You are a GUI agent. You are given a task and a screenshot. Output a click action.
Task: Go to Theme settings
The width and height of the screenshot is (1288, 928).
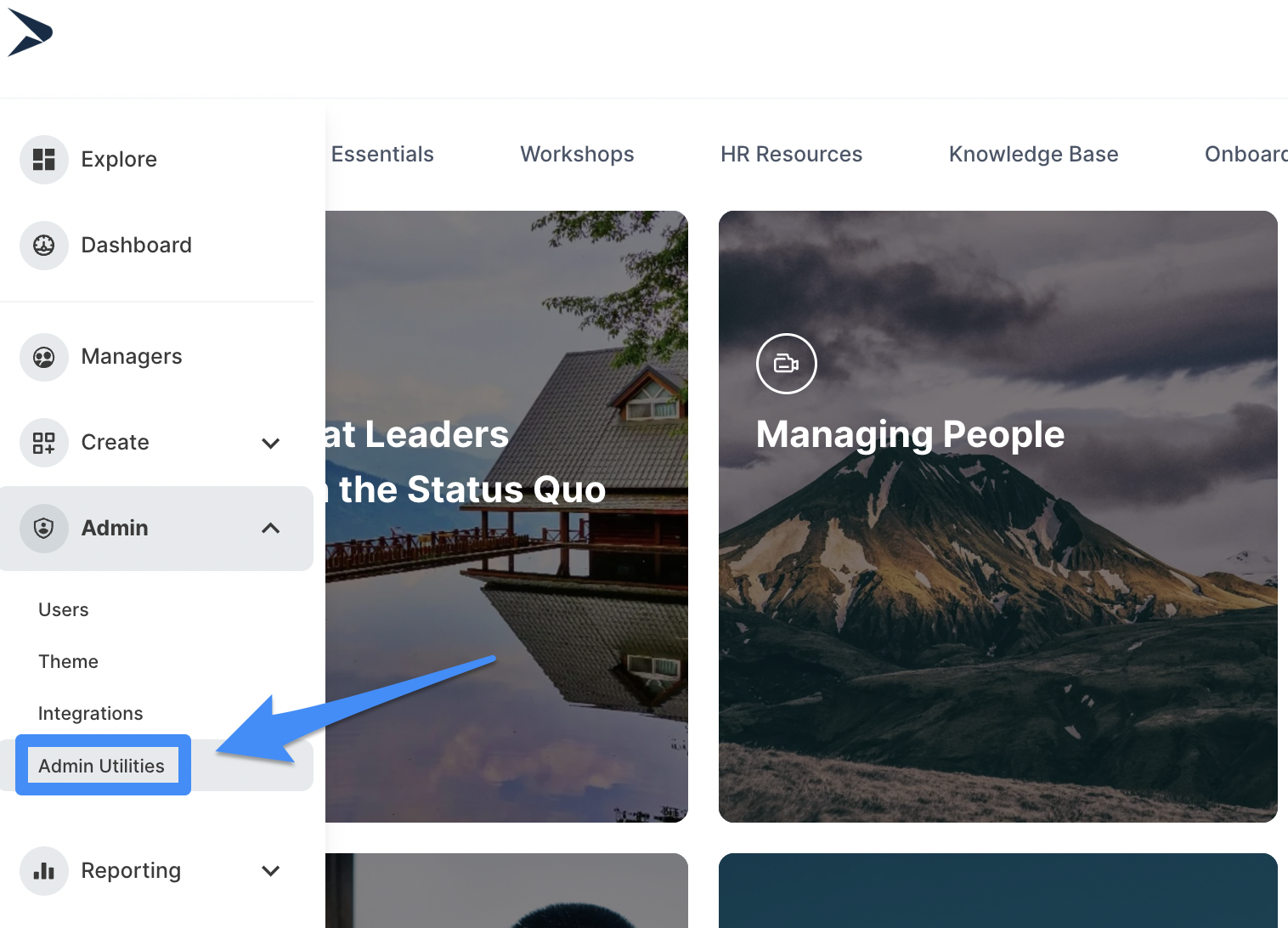[x=69, y=662]
